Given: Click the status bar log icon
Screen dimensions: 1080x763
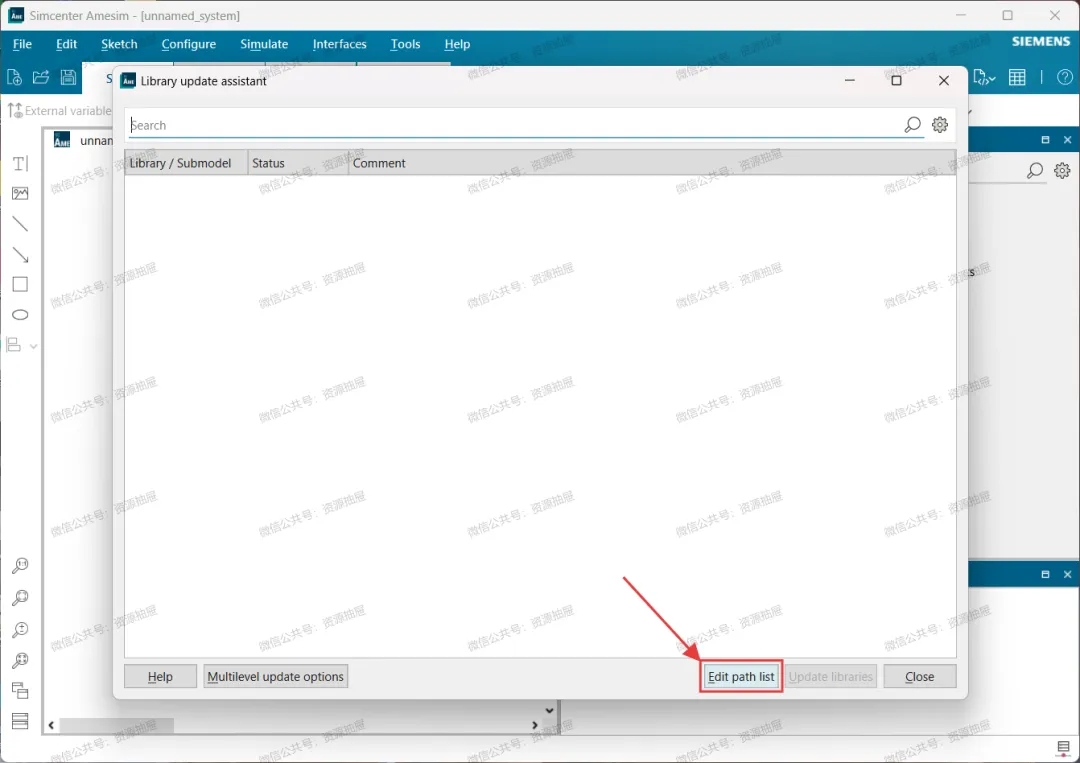Looking at the screenshot, I should tap(1063, 748).
